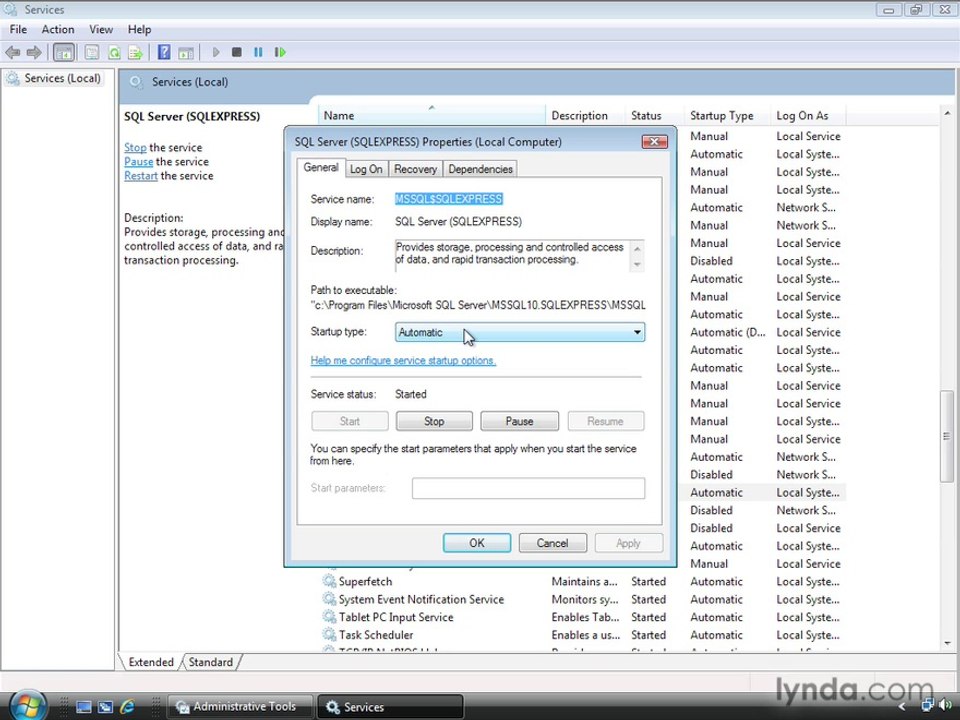Click the Restart Service toolbar icon
The width and height of the screenshot is (960, 720).
pyautogui.click(x=280, y=53)
